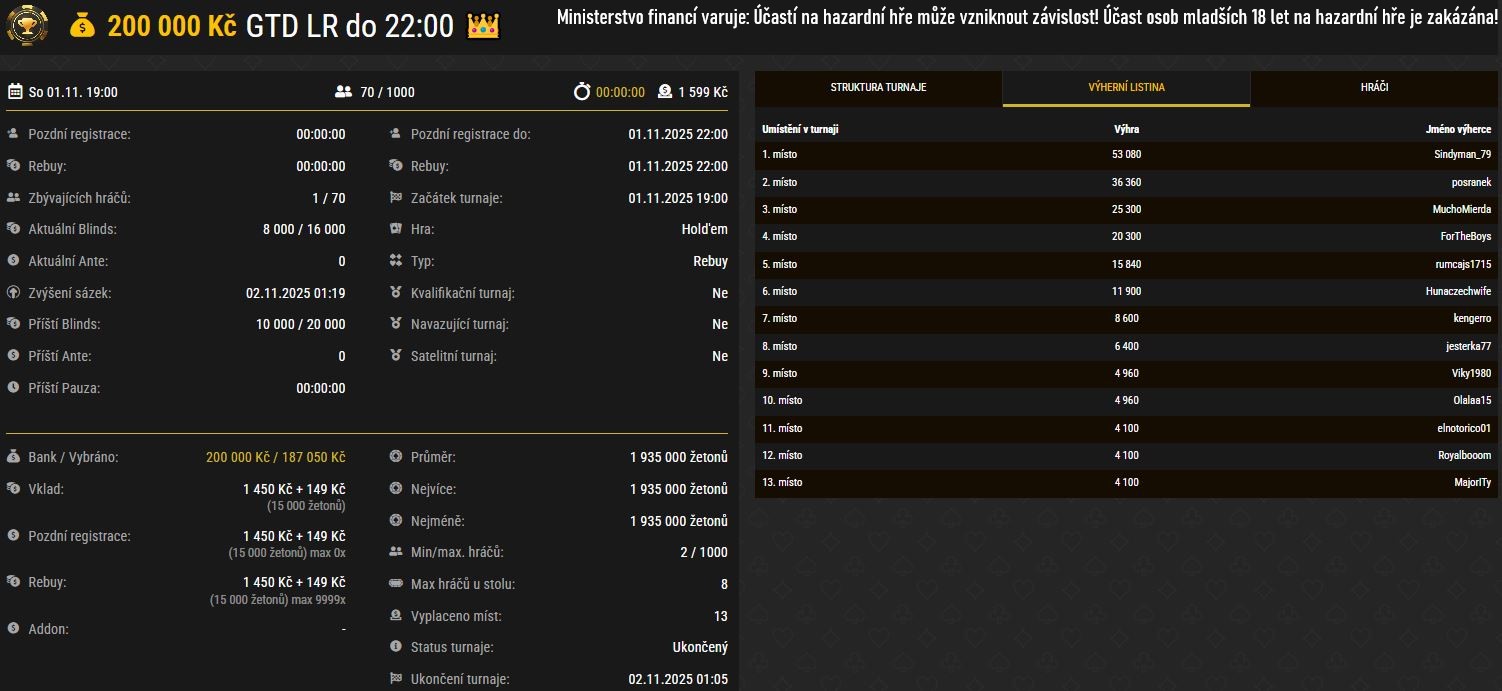This screenshot has width=1502, height=691.
Task: Open the Struktura turnaje tab
Action: click(x=878, y=88)
